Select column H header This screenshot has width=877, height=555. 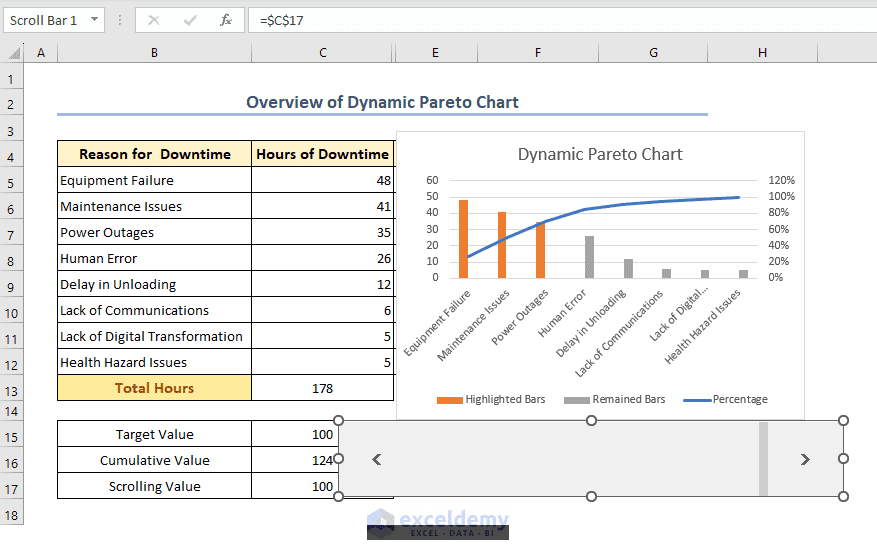click(762, 53)
